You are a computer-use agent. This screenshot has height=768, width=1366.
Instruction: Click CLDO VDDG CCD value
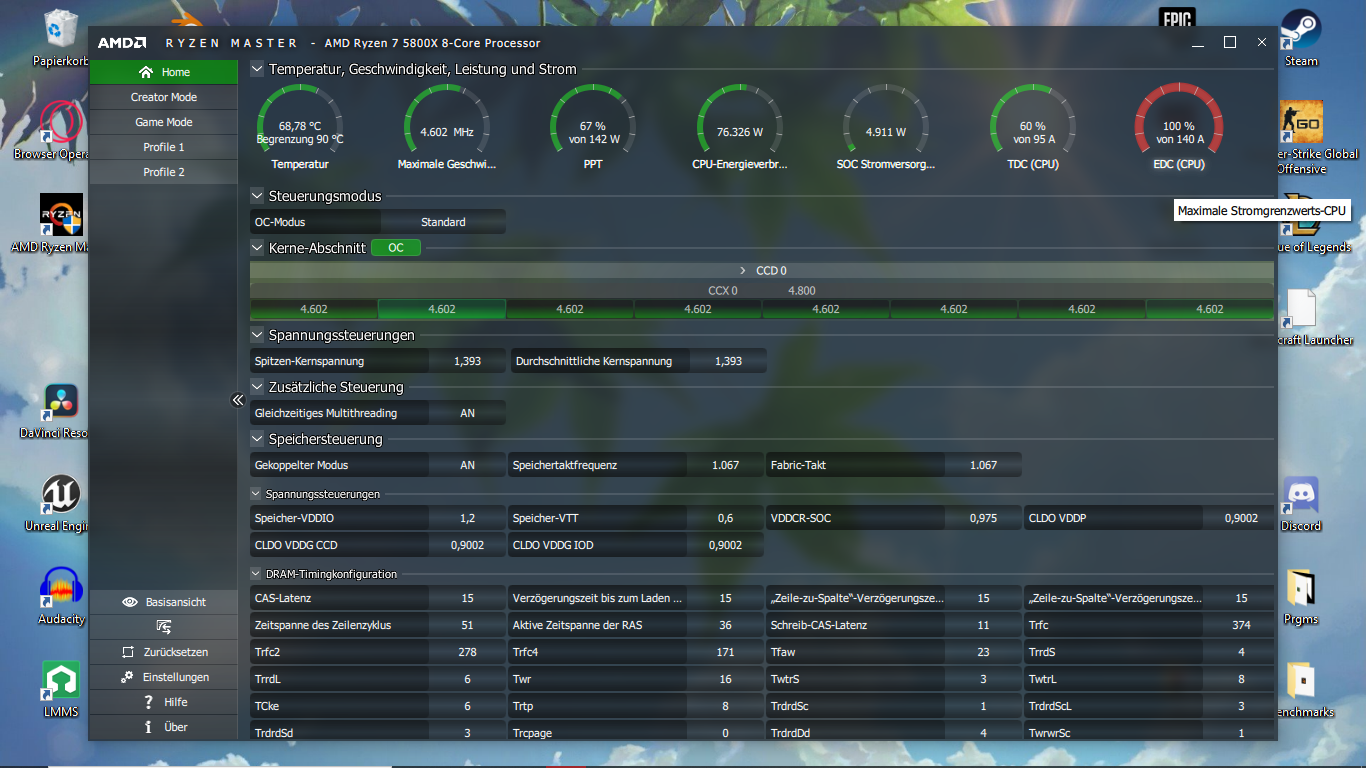coord(467,545)
